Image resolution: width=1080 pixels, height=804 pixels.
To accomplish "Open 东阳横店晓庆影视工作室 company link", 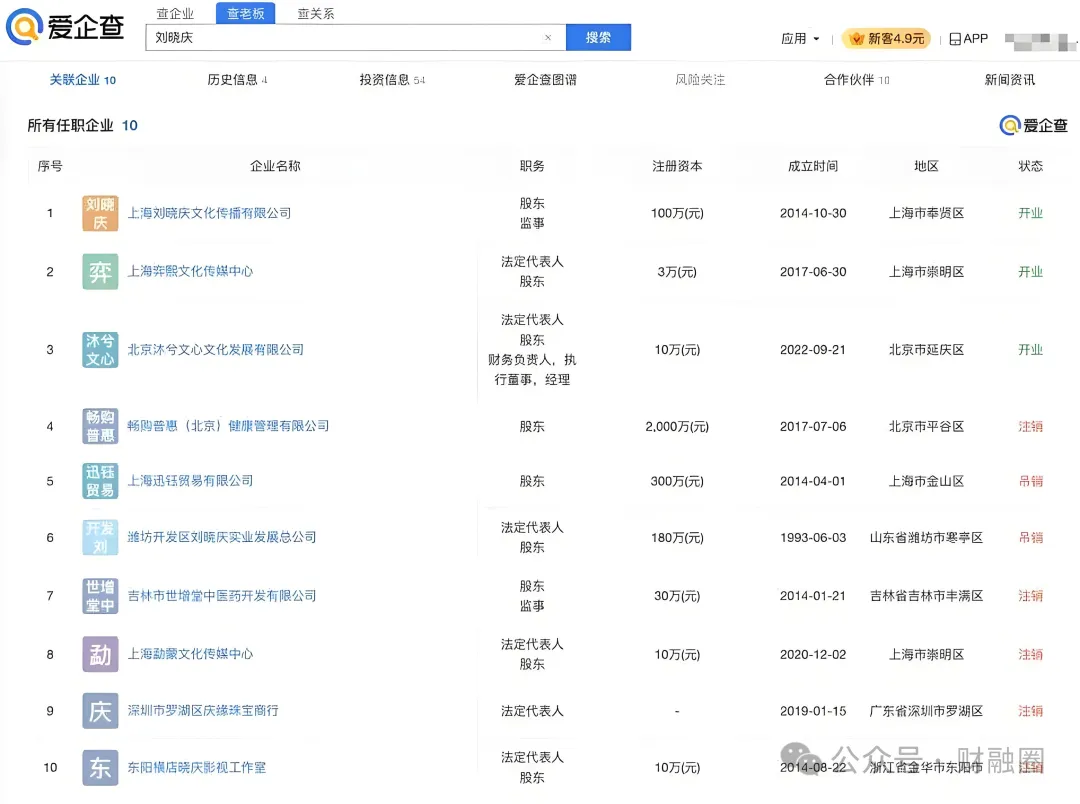I will [197, 767].
